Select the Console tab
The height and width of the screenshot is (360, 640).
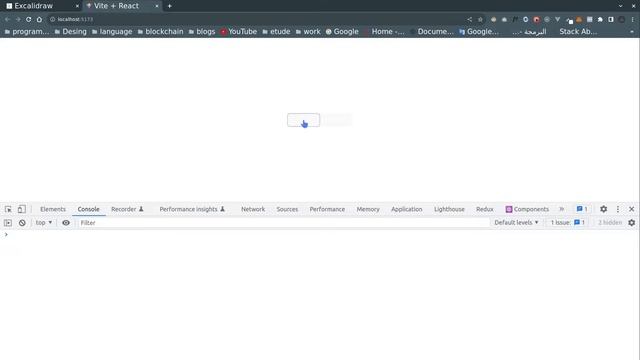(89, 209)
